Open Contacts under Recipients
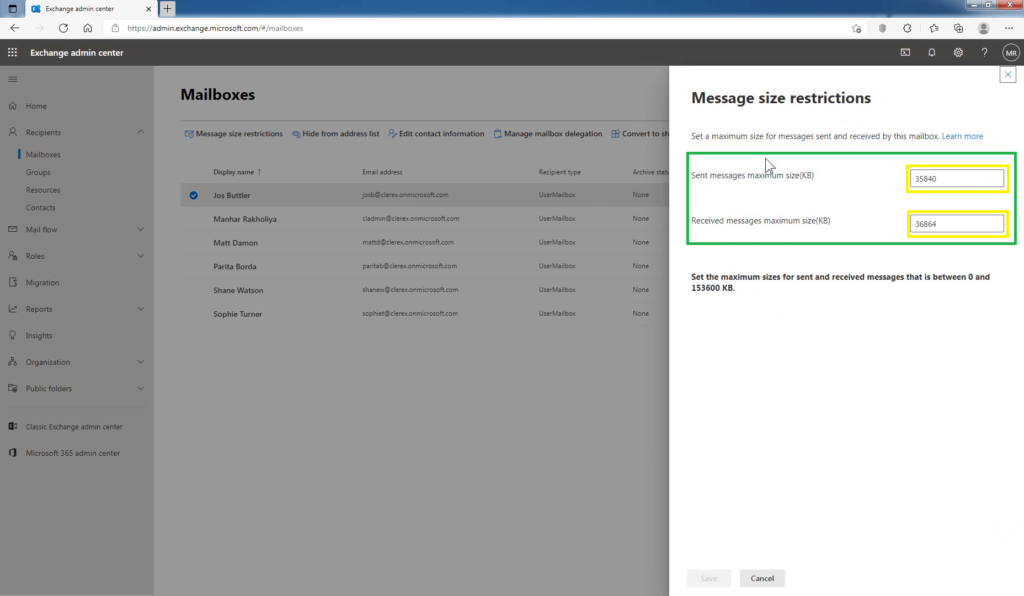1024x596 pixels. 40,208
